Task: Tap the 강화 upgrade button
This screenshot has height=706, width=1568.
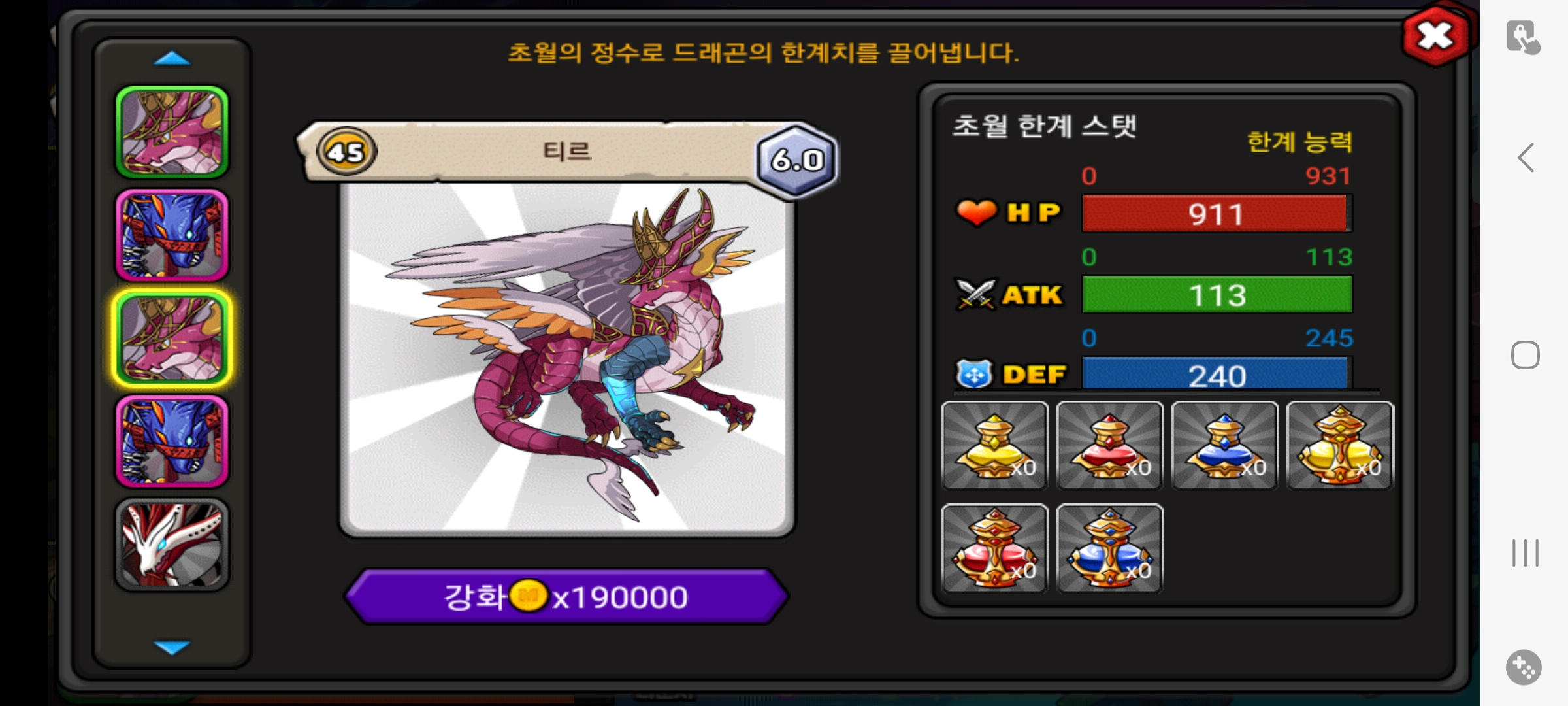Action: (566, 596)
